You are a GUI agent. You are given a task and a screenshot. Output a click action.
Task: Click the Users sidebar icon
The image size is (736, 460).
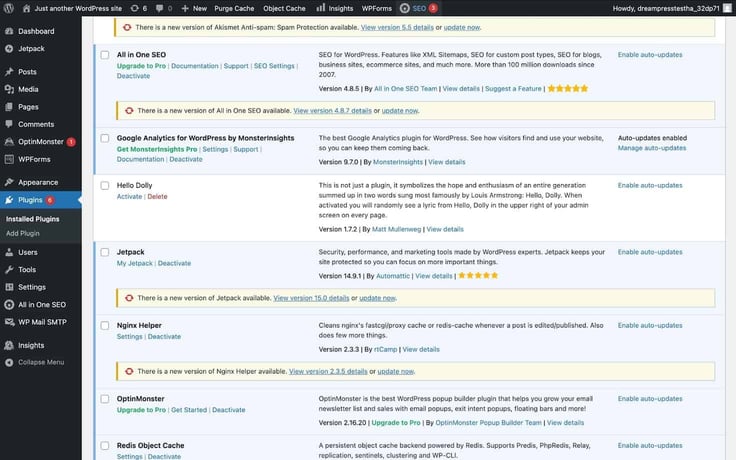9,252
